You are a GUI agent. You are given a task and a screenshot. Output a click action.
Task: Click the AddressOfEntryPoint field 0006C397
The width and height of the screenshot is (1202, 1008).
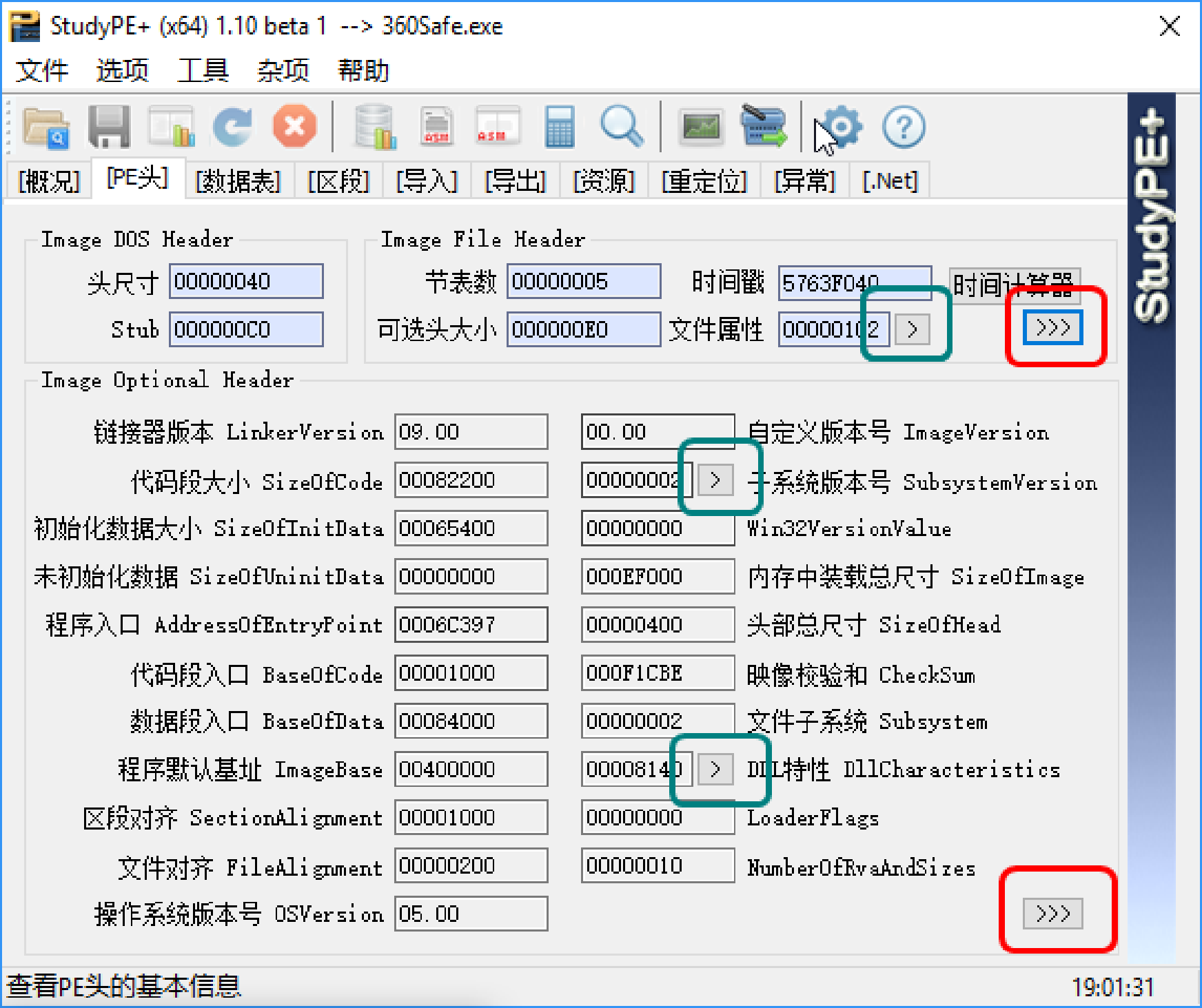click(x=471, y=624)
